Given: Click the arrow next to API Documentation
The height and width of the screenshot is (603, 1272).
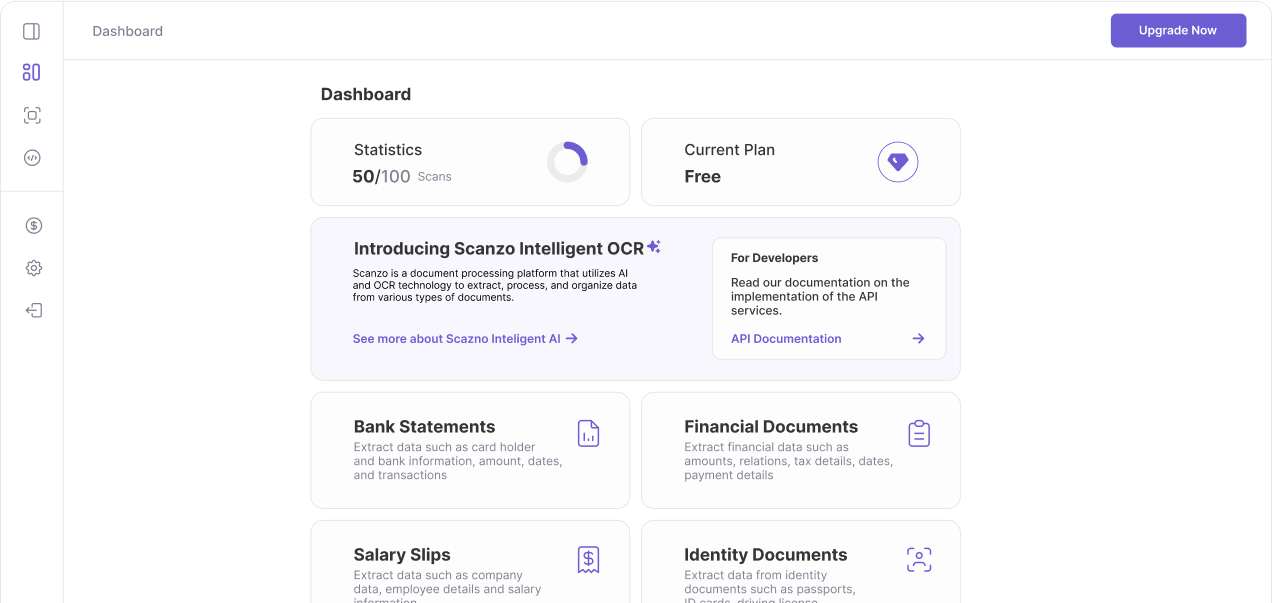Looking at the screenshot, I should [x=918, y=339].
